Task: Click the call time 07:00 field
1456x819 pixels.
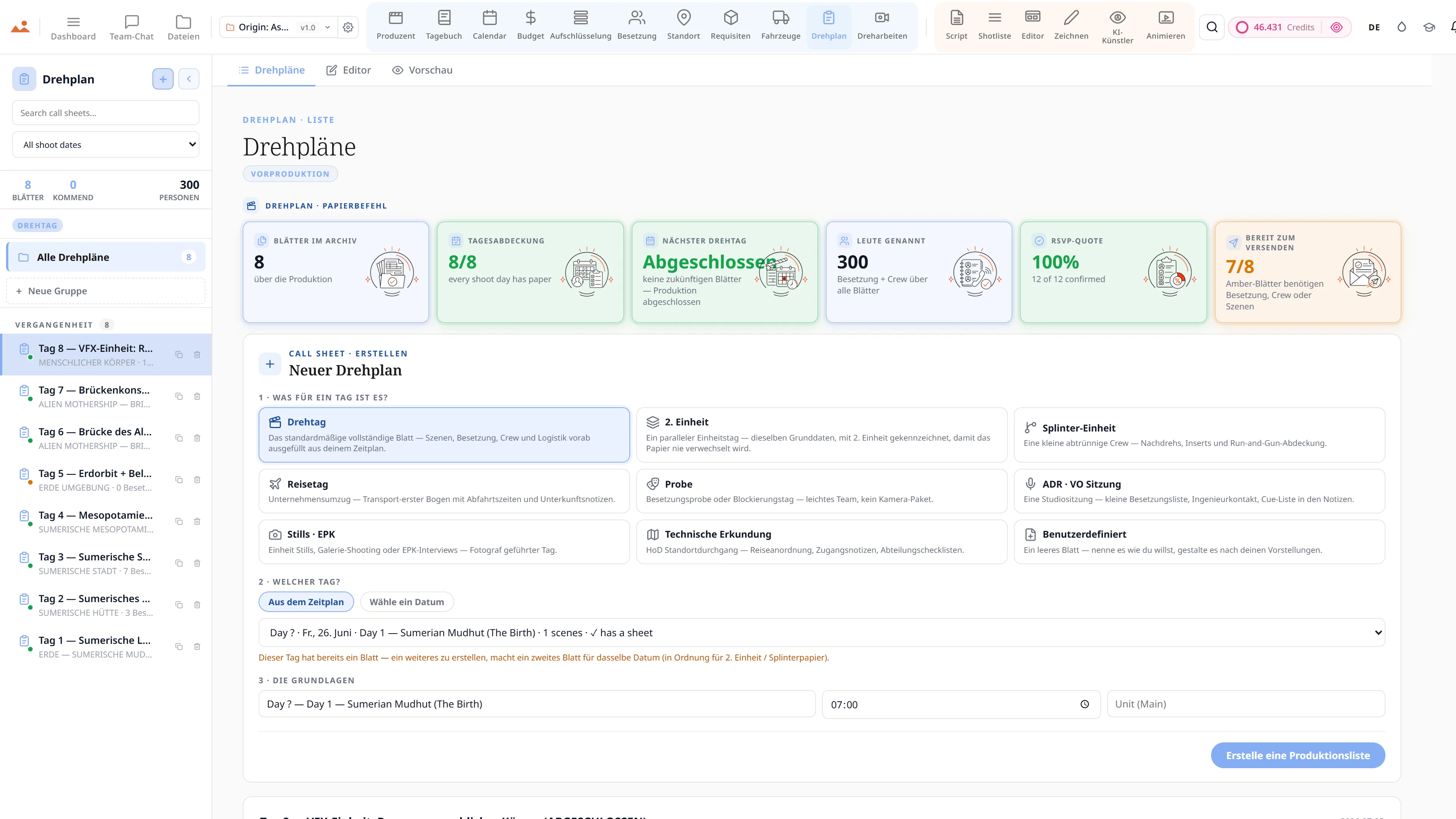Action: pos(961,704)
